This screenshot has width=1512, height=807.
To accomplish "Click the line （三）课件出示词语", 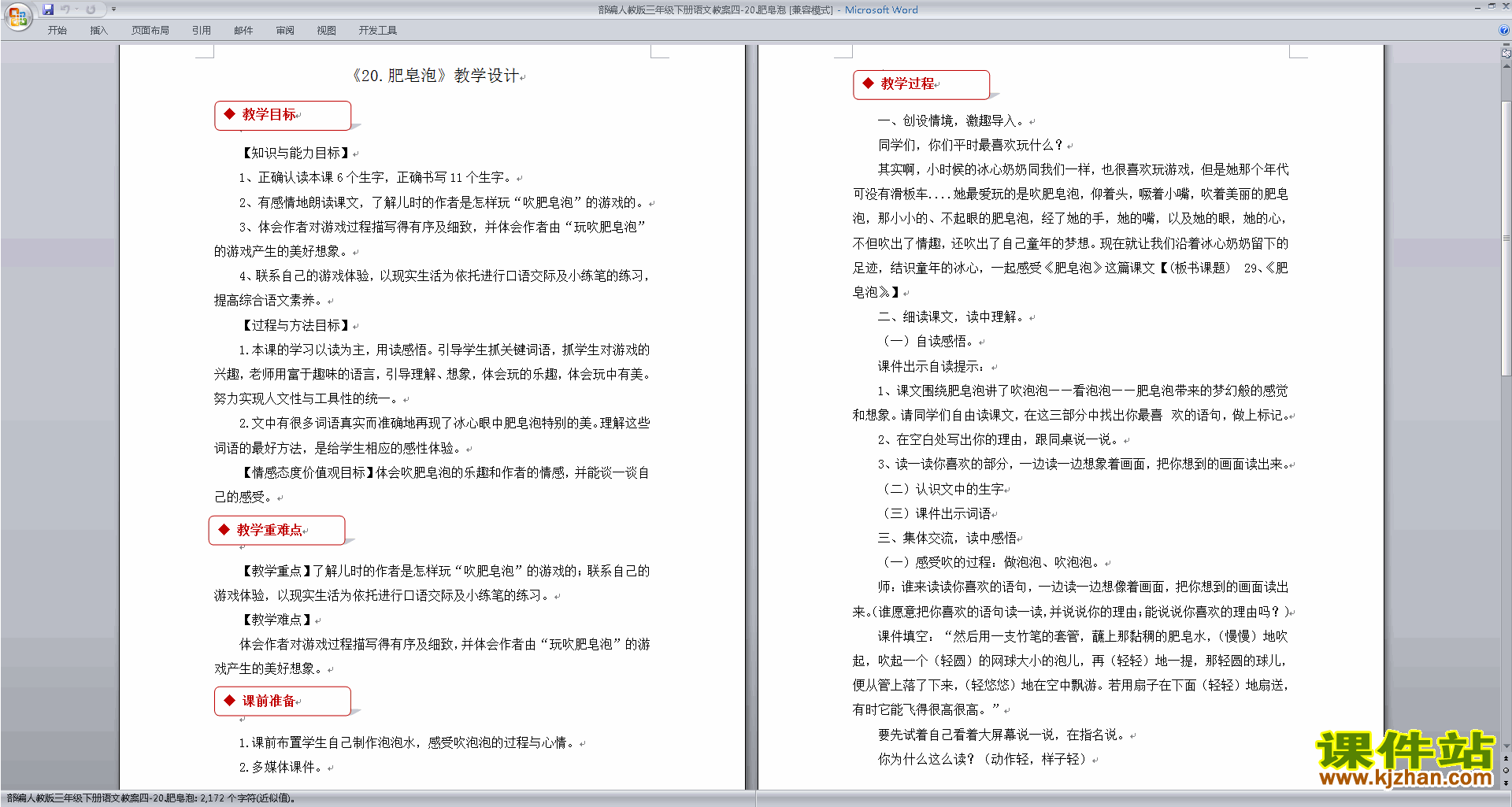I will (938, 513).
